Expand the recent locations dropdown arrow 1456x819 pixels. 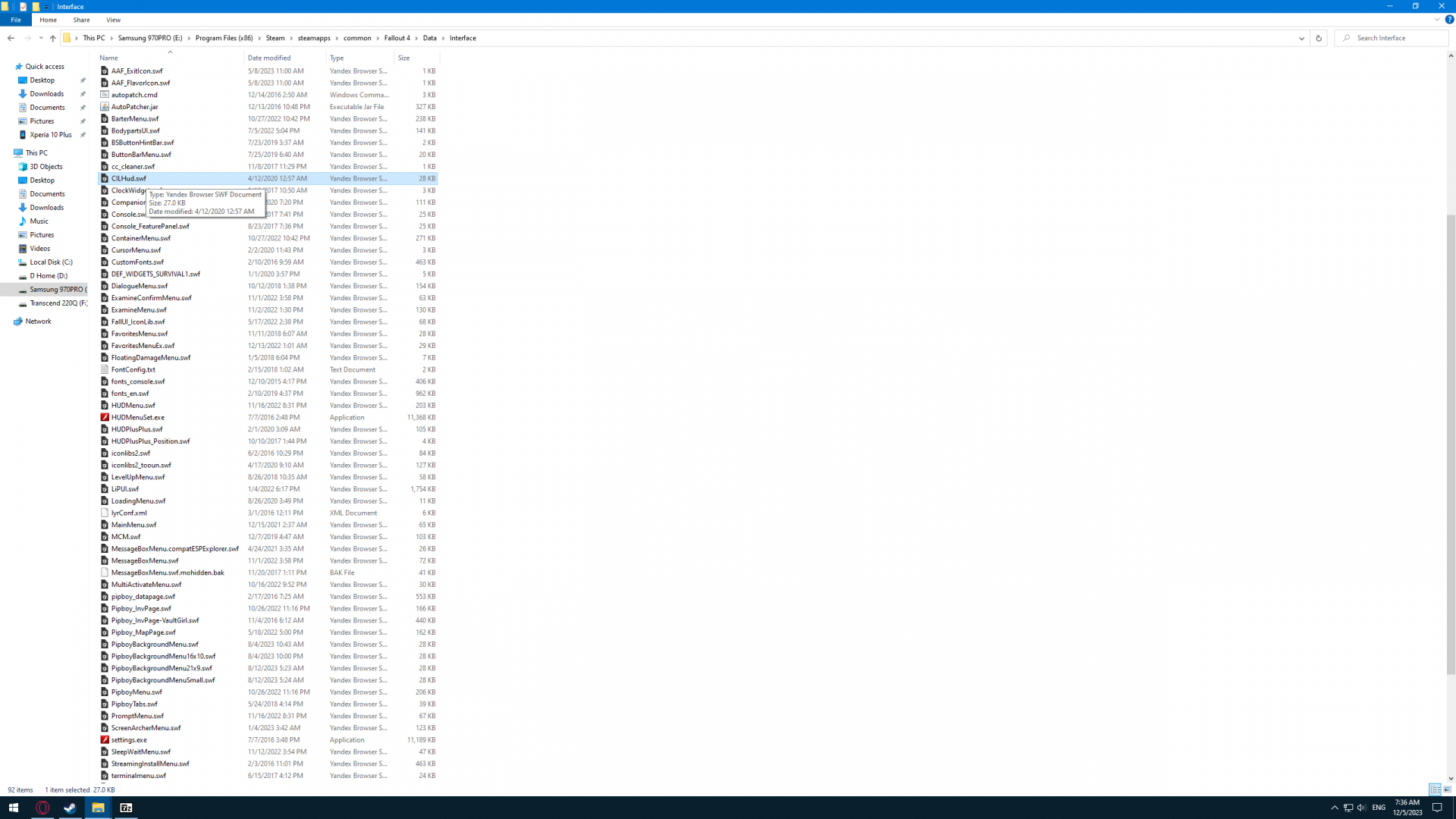pyautogui.click(x=41, y=38)
